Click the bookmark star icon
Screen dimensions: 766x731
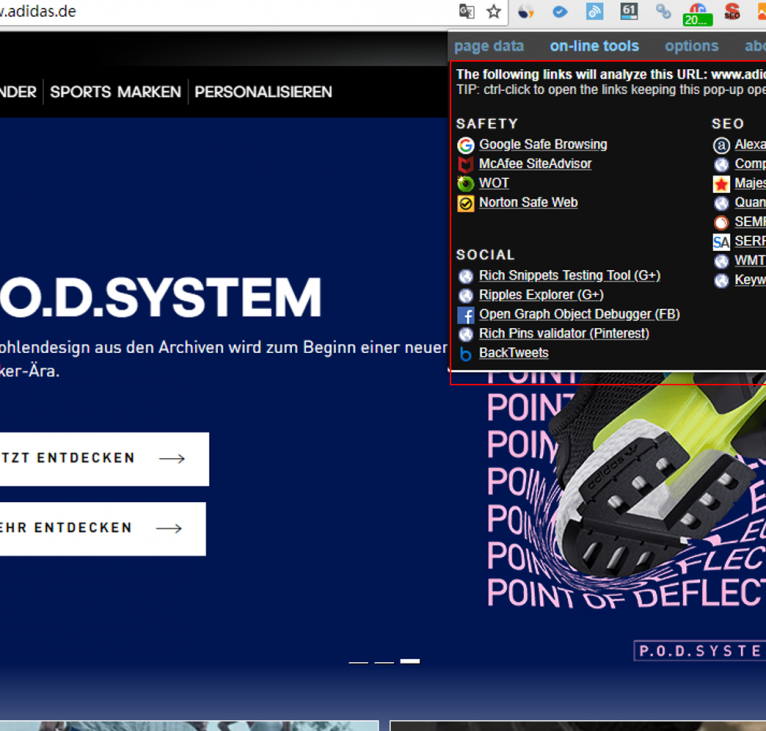click(493, 12)
